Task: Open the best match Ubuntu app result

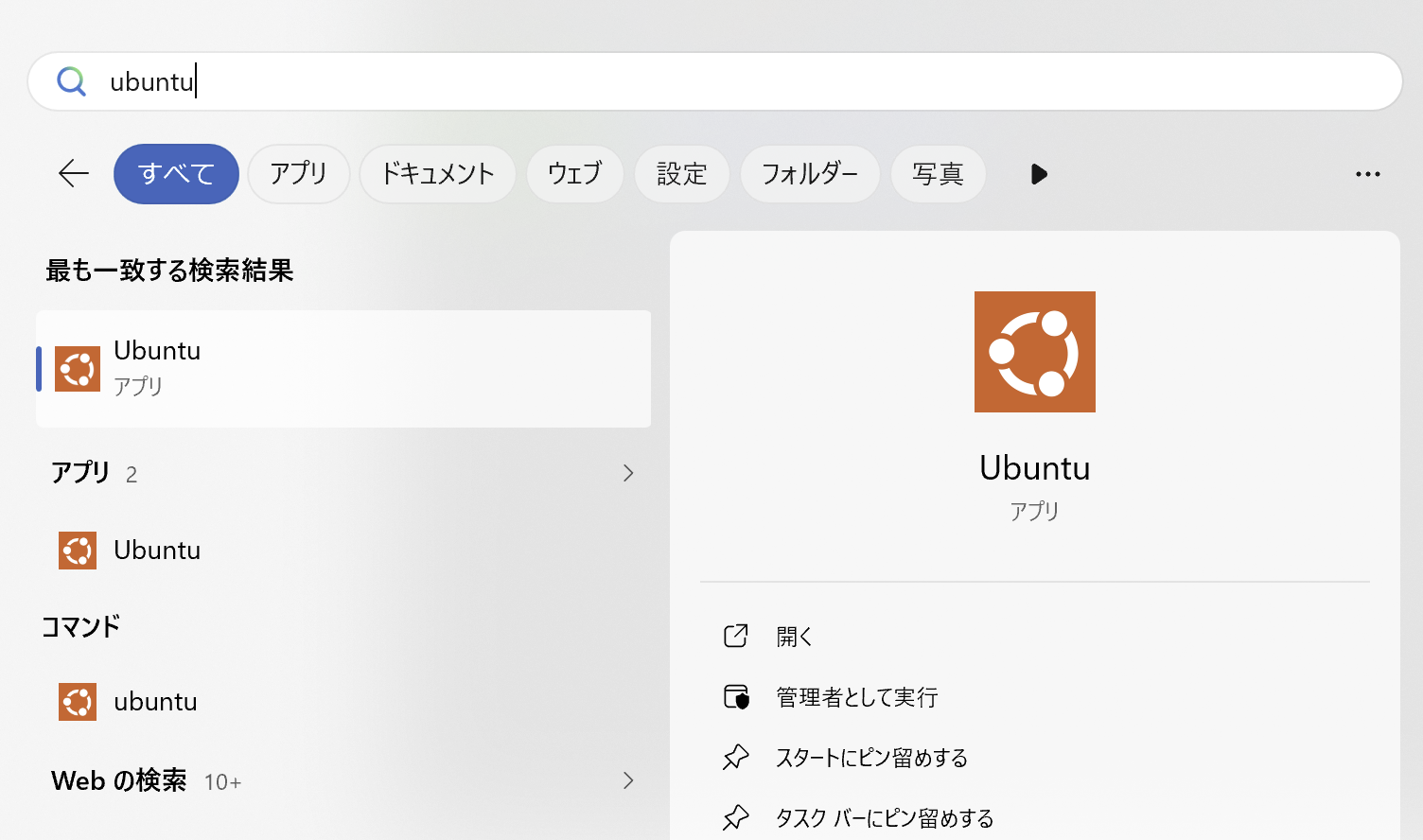Action: (x=343, y=369)
